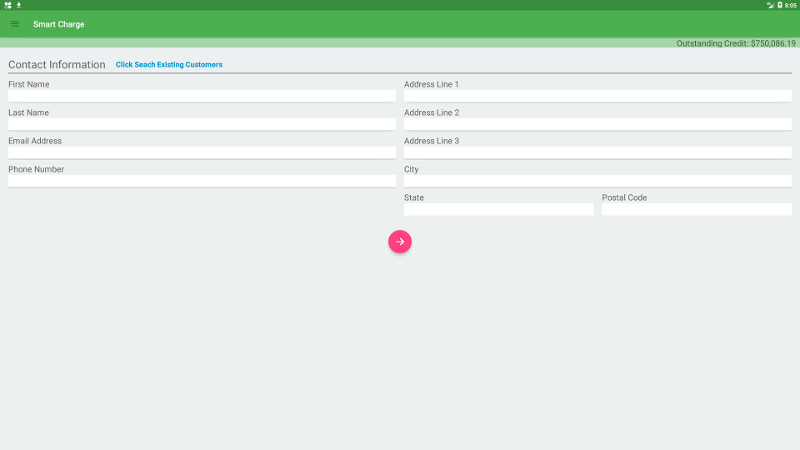Image resolution: width=800 pixels, height=450 pixels.
Task: Tap the app notification icon in status bar
Action: (8, 5)
